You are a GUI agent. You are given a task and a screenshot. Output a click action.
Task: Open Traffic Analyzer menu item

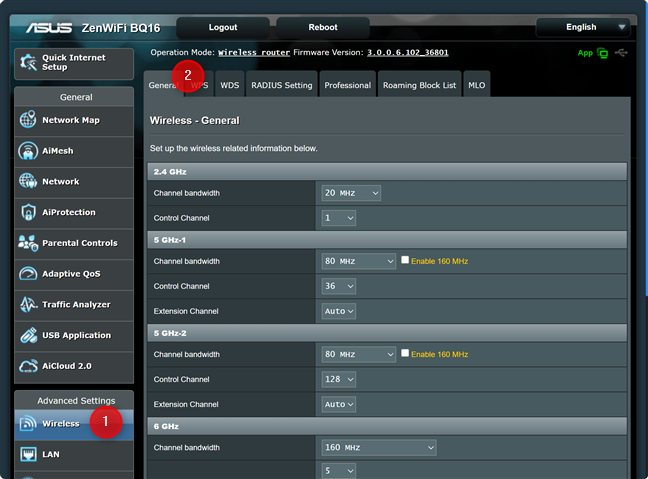tap(74, 305)
